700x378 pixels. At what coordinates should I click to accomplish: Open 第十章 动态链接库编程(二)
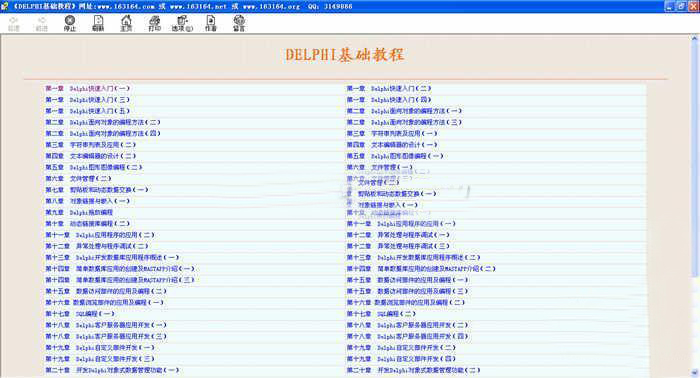pyautogui.click(x=88, y=224)
